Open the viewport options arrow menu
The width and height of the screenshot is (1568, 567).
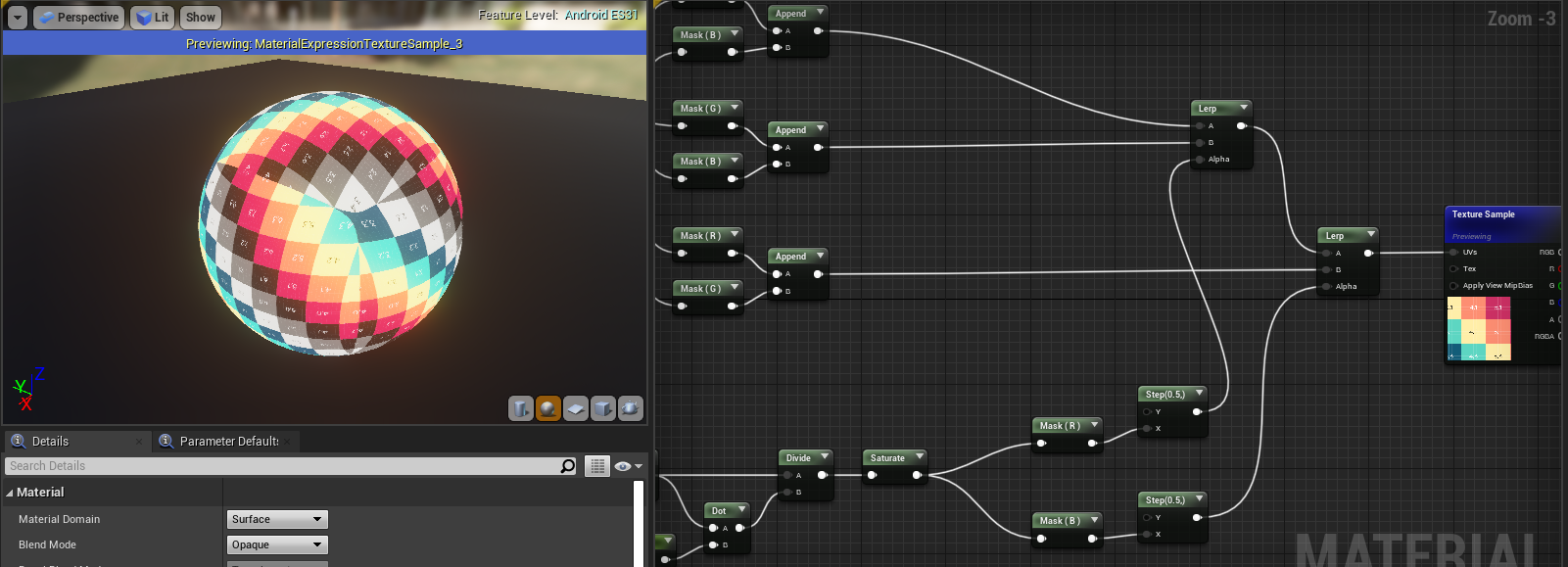[18, 18]
